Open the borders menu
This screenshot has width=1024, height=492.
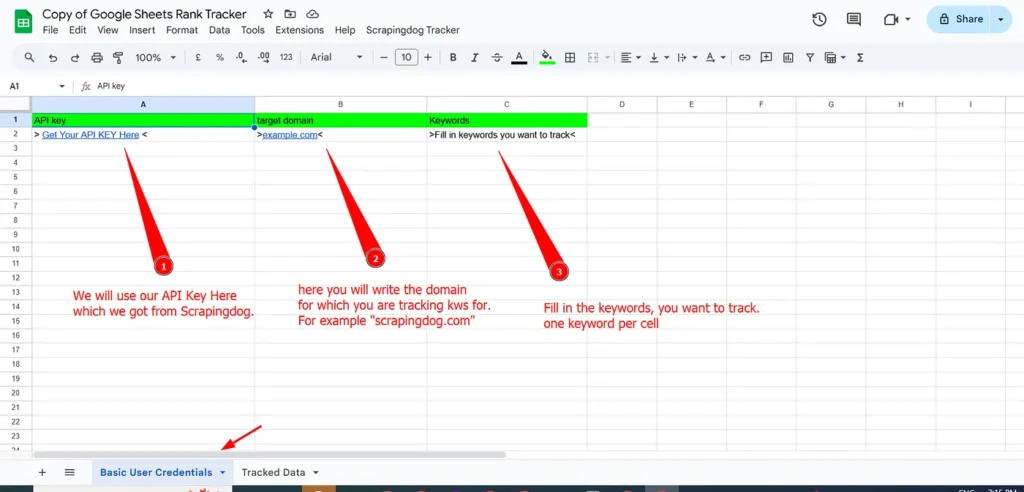tap(569, 57)
